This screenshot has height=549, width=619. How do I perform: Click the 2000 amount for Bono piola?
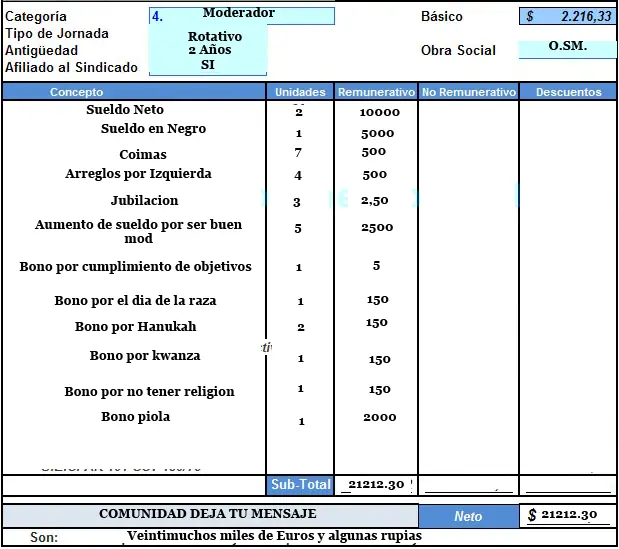click(379, 417)
